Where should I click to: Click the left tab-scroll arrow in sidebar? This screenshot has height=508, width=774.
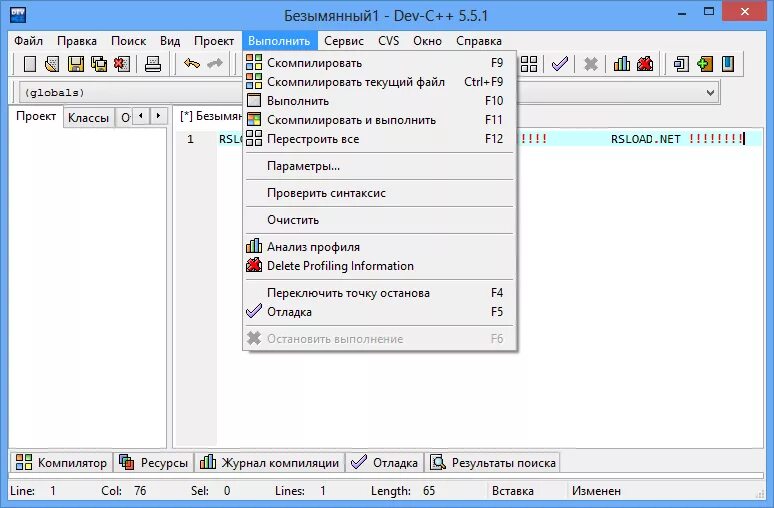click(141, 116)
